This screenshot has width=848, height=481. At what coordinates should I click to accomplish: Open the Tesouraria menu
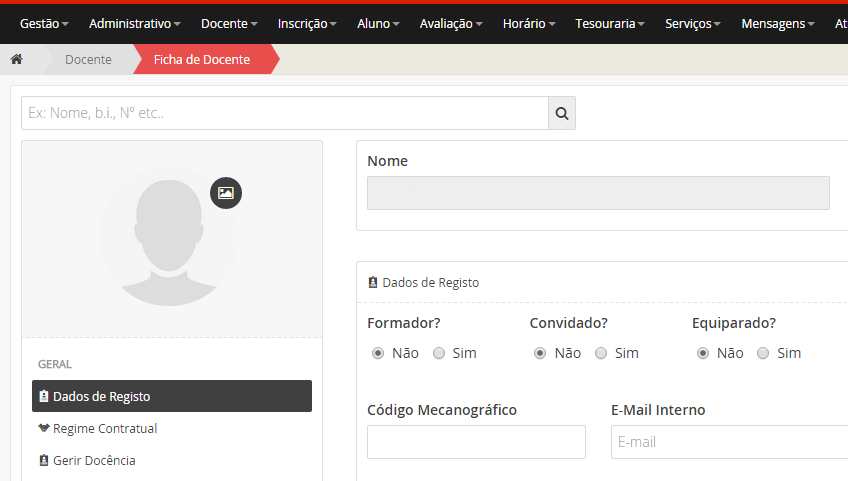611,23
